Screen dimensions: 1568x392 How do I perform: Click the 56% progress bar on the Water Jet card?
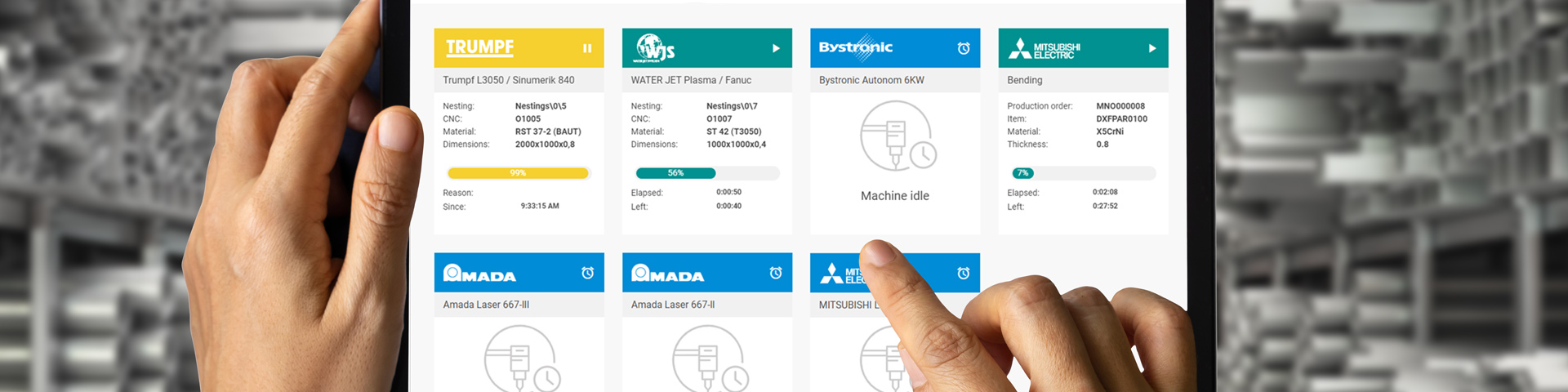coord(707,173)
